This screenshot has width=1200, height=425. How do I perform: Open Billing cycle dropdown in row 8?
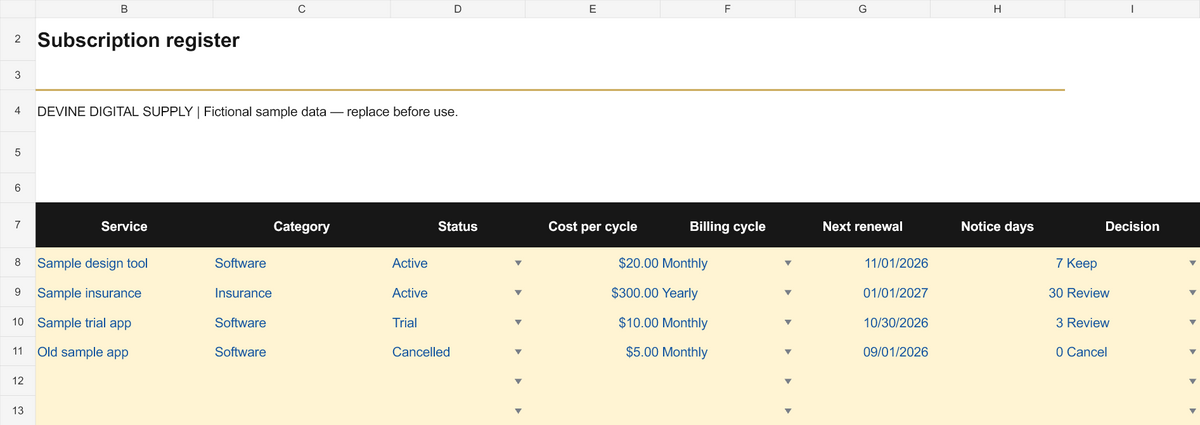pos(787,263)
